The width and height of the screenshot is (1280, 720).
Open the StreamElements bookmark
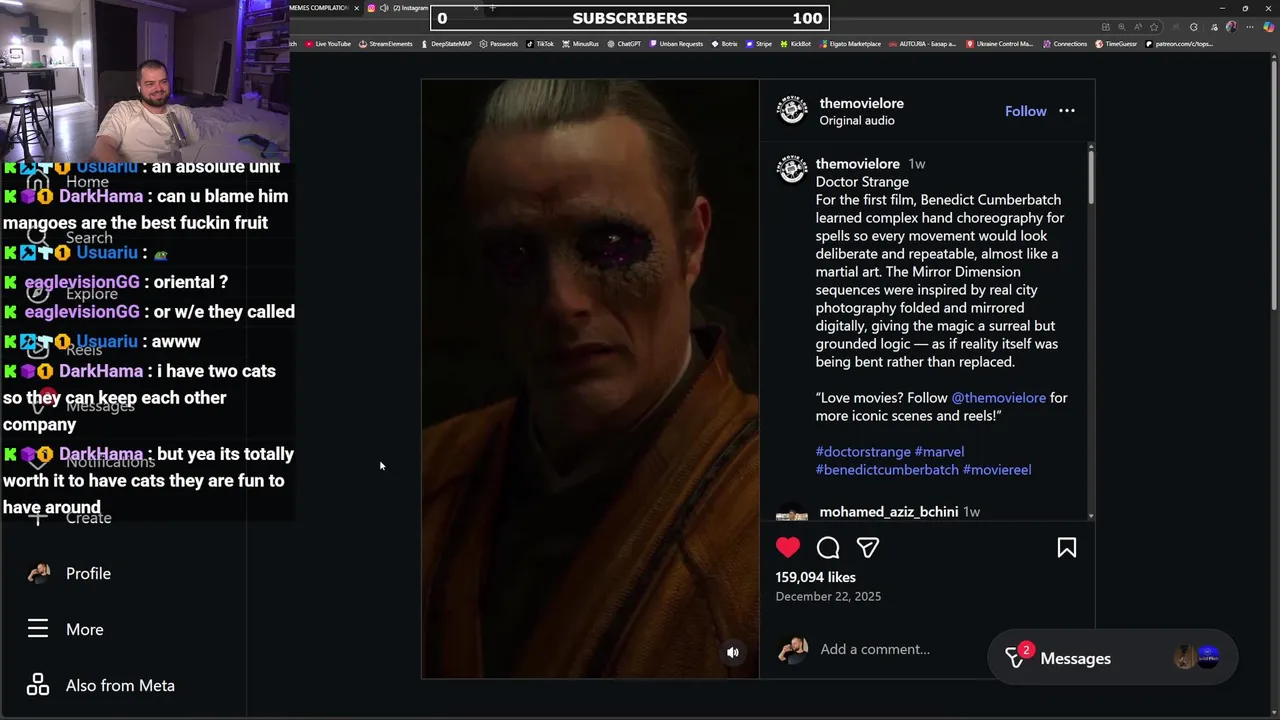pos(385,44)
